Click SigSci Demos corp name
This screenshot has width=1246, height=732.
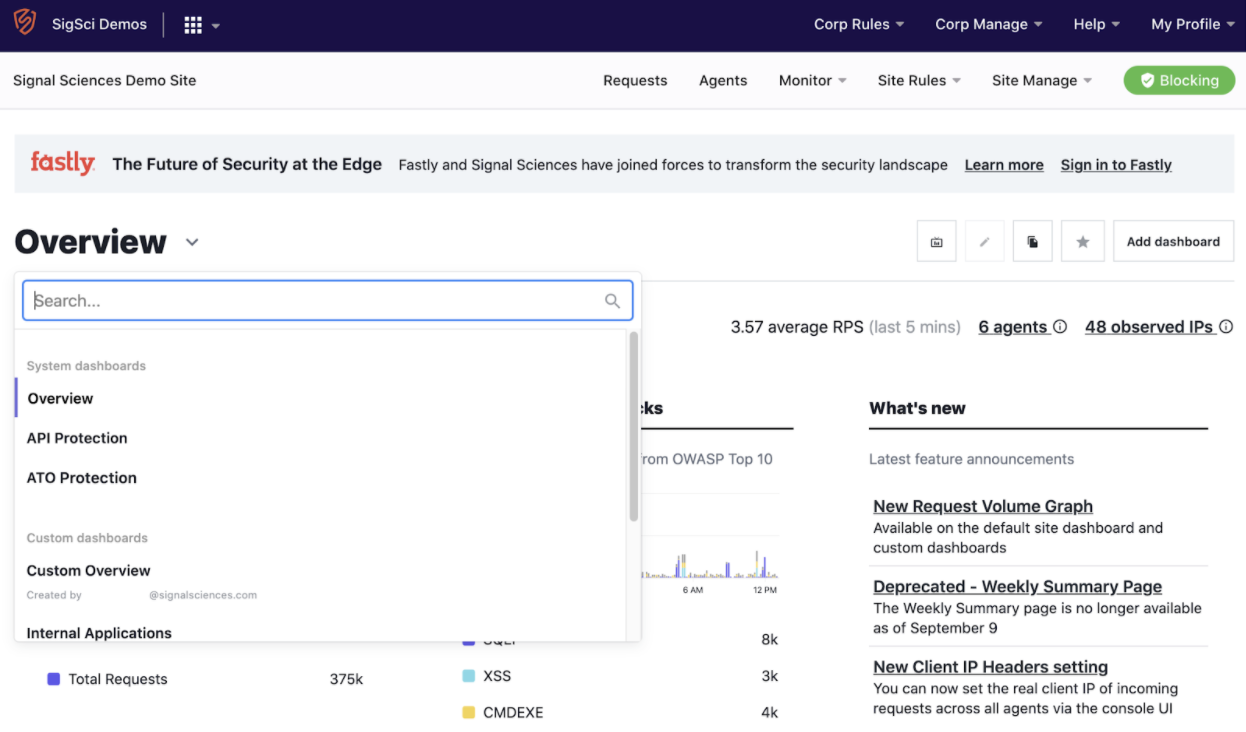coord(99,24)
